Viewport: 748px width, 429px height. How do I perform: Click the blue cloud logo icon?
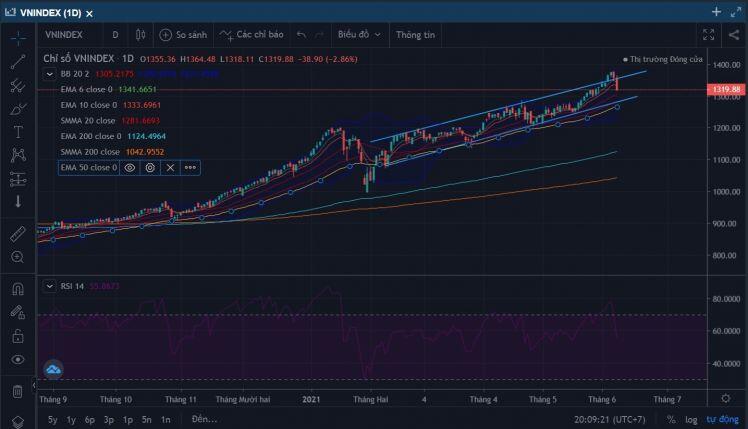coord(53,369)
